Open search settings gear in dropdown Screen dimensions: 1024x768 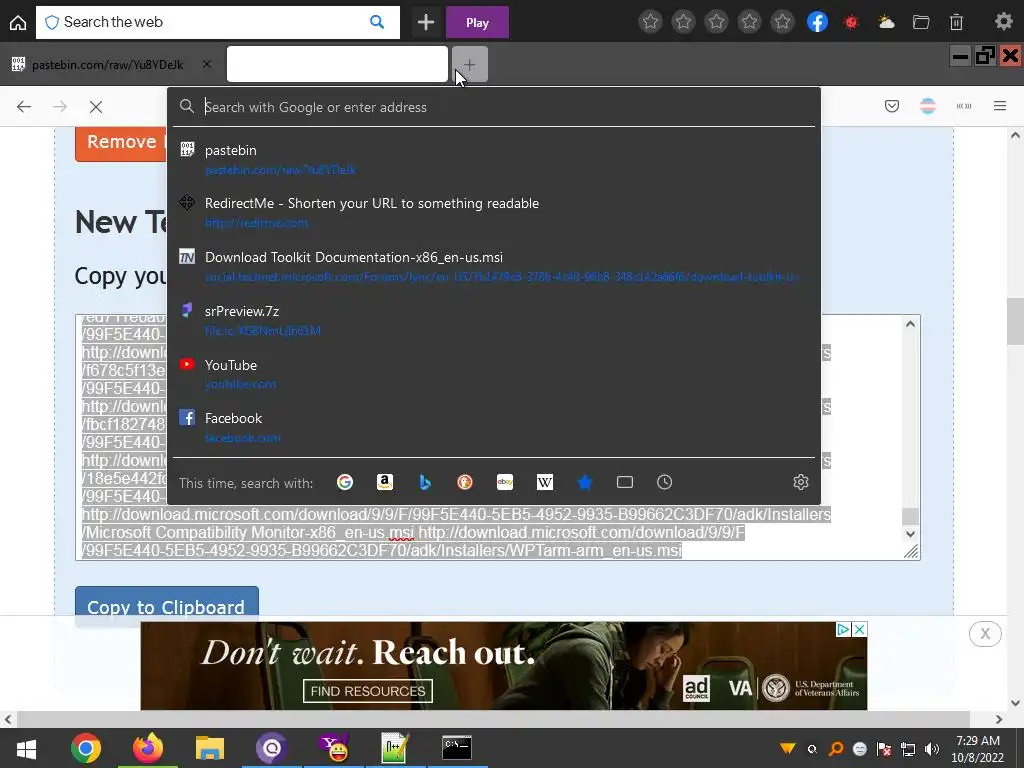801,482
